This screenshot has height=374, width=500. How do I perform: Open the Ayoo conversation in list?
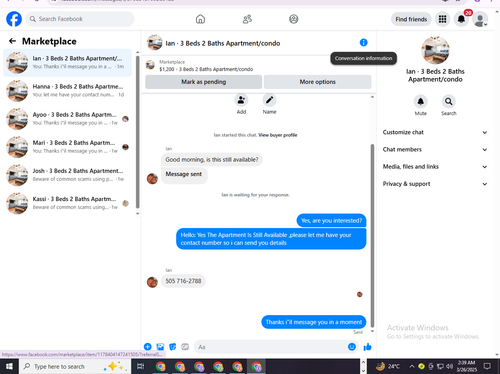click(x=68, y=119)
